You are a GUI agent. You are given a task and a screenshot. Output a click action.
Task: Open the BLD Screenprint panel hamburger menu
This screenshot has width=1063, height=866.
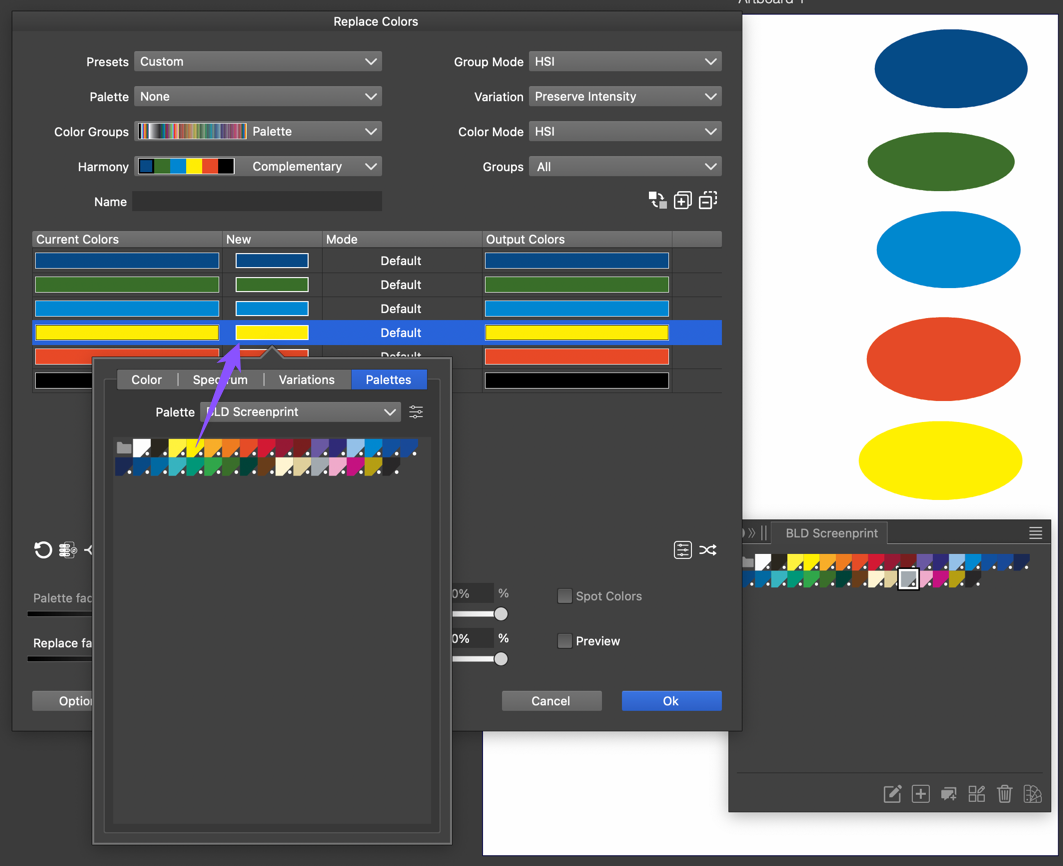tap(1035, 533)
